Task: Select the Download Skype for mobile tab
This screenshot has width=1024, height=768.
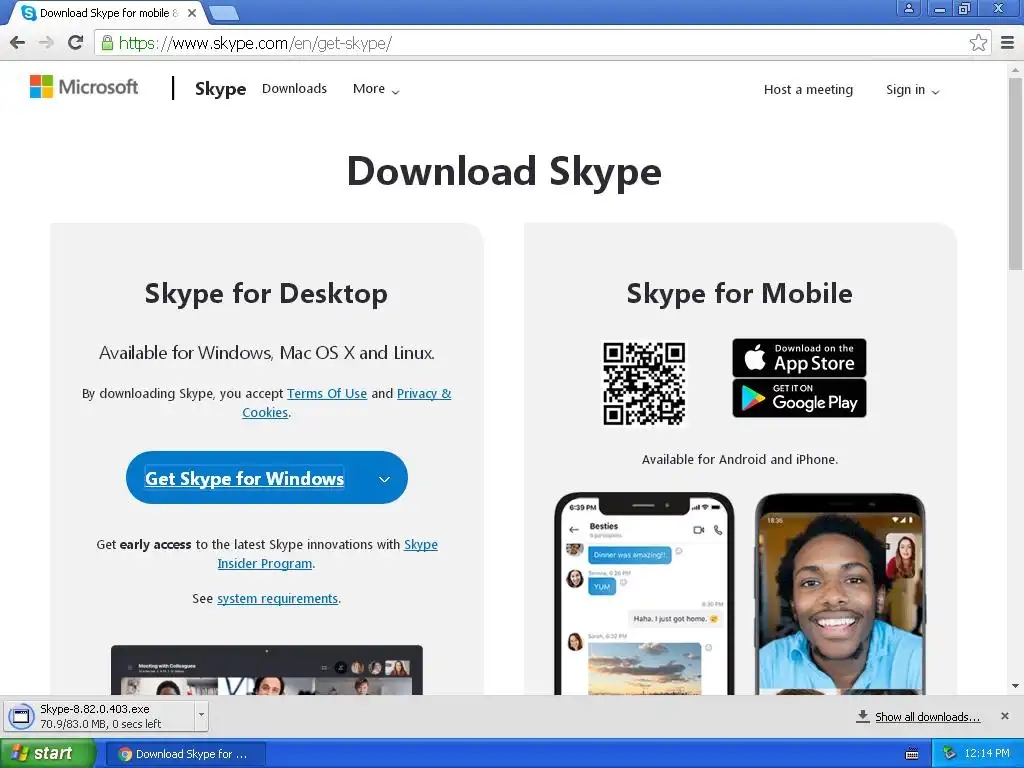Action: (x=108, y=12)
